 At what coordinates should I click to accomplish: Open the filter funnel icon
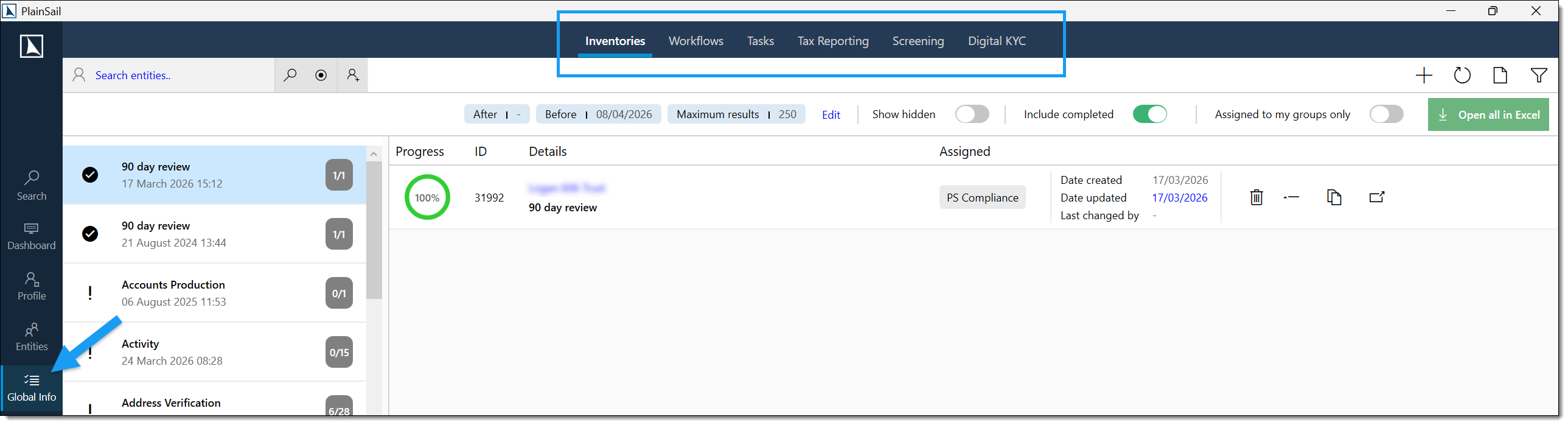click(1539, 76)
